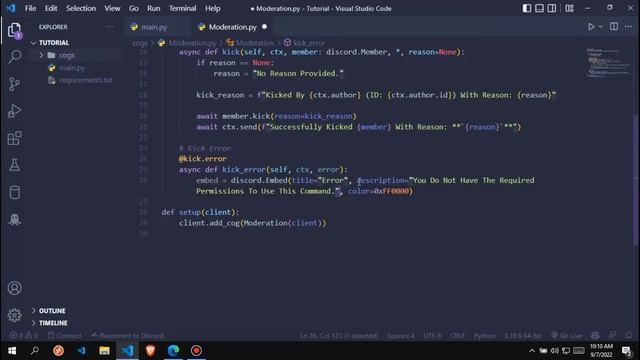The image size is (640, 360).
Task: Change UTF-8 file encoding
Action: 432,336
